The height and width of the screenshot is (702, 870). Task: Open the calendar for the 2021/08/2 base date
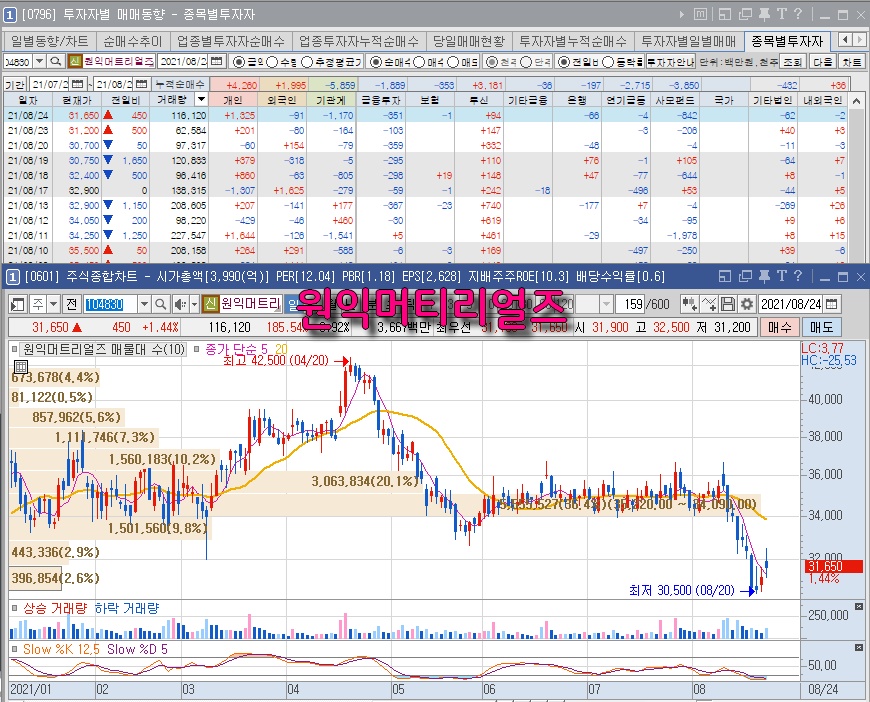pyautogui.click(x=217, y=61)
